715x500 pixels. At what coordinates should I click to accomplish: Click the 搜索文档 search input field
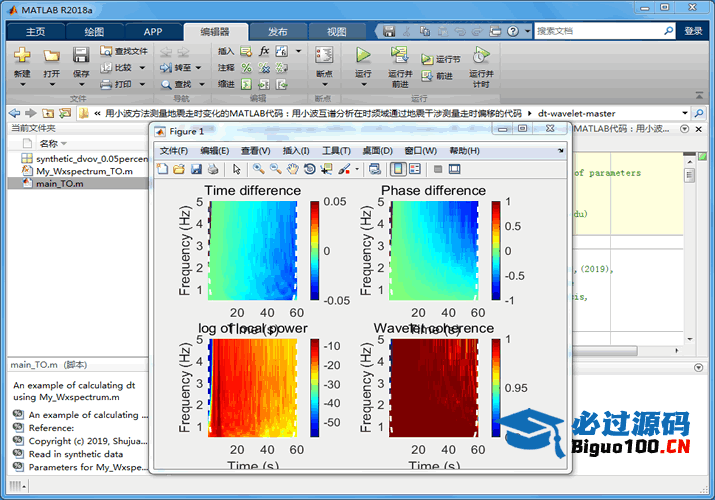tap(598, 31)
